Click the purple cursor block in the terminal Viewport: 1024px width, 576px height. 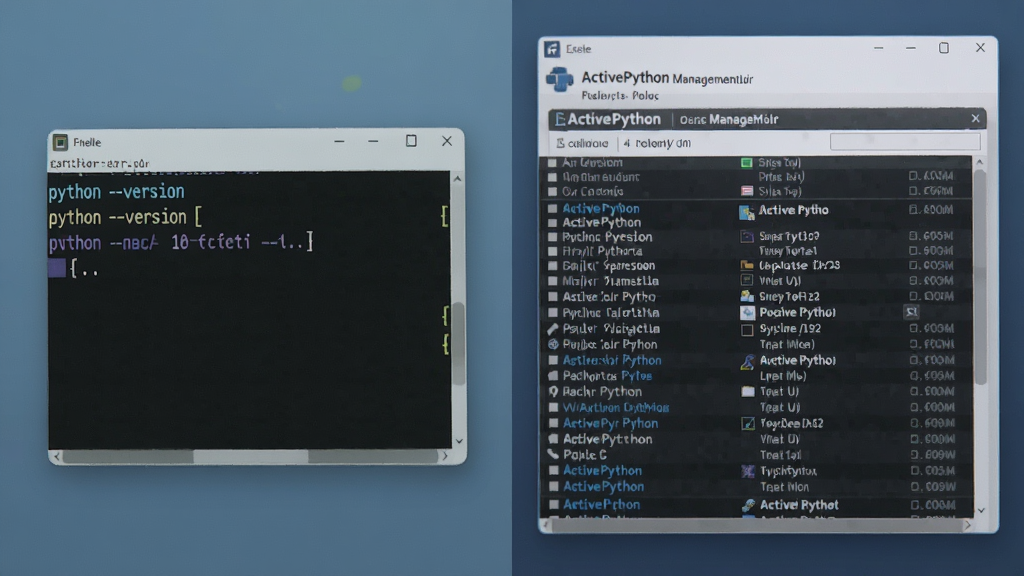(57, 268)
